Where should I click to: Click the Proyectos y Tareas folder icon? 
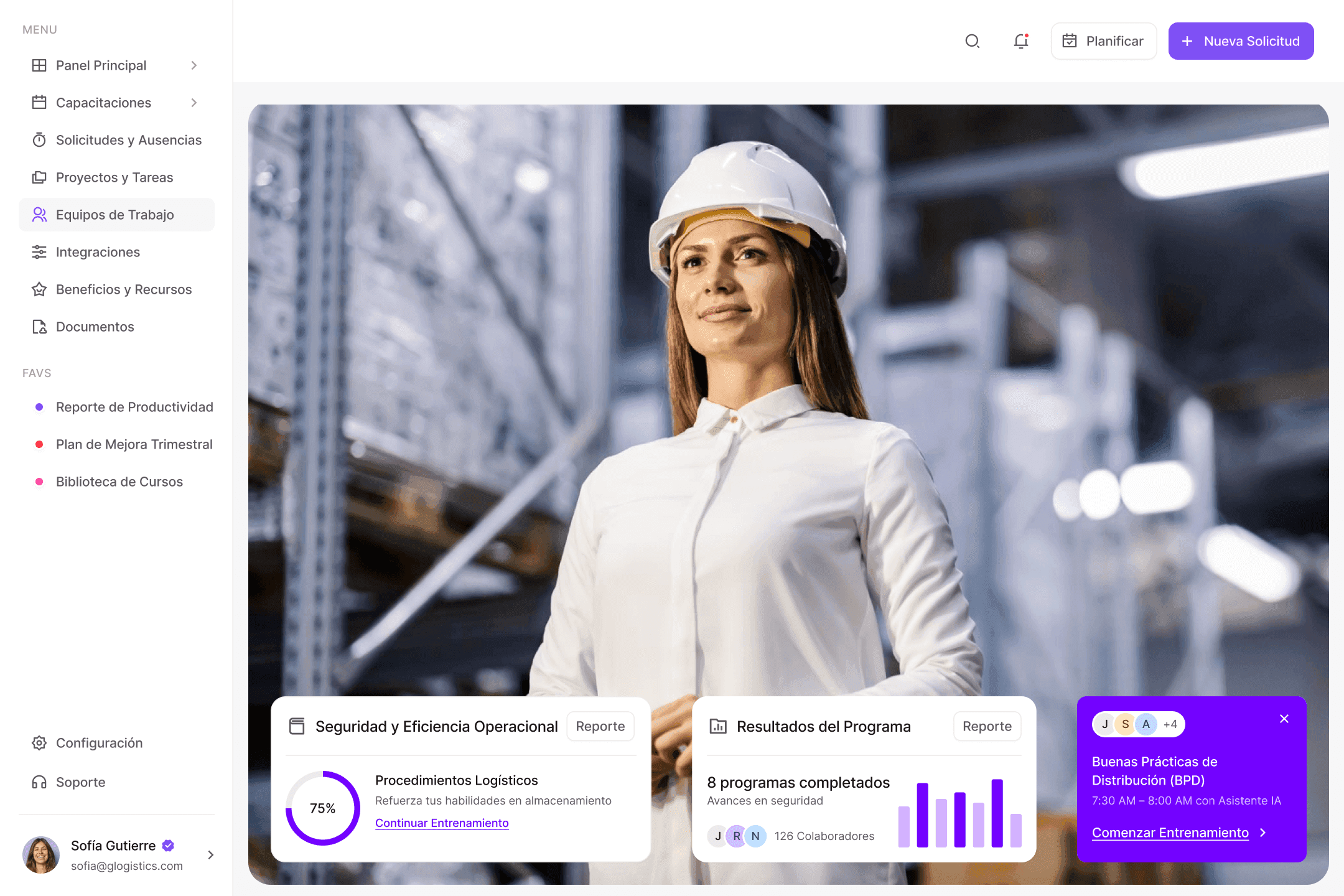(x=39, y=177)
